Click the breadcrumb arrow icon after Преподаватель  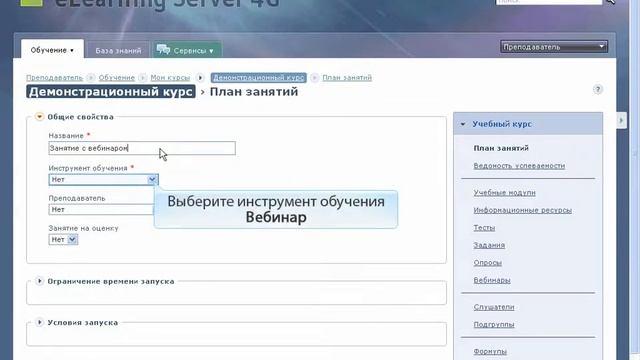[x=91, y=78]
